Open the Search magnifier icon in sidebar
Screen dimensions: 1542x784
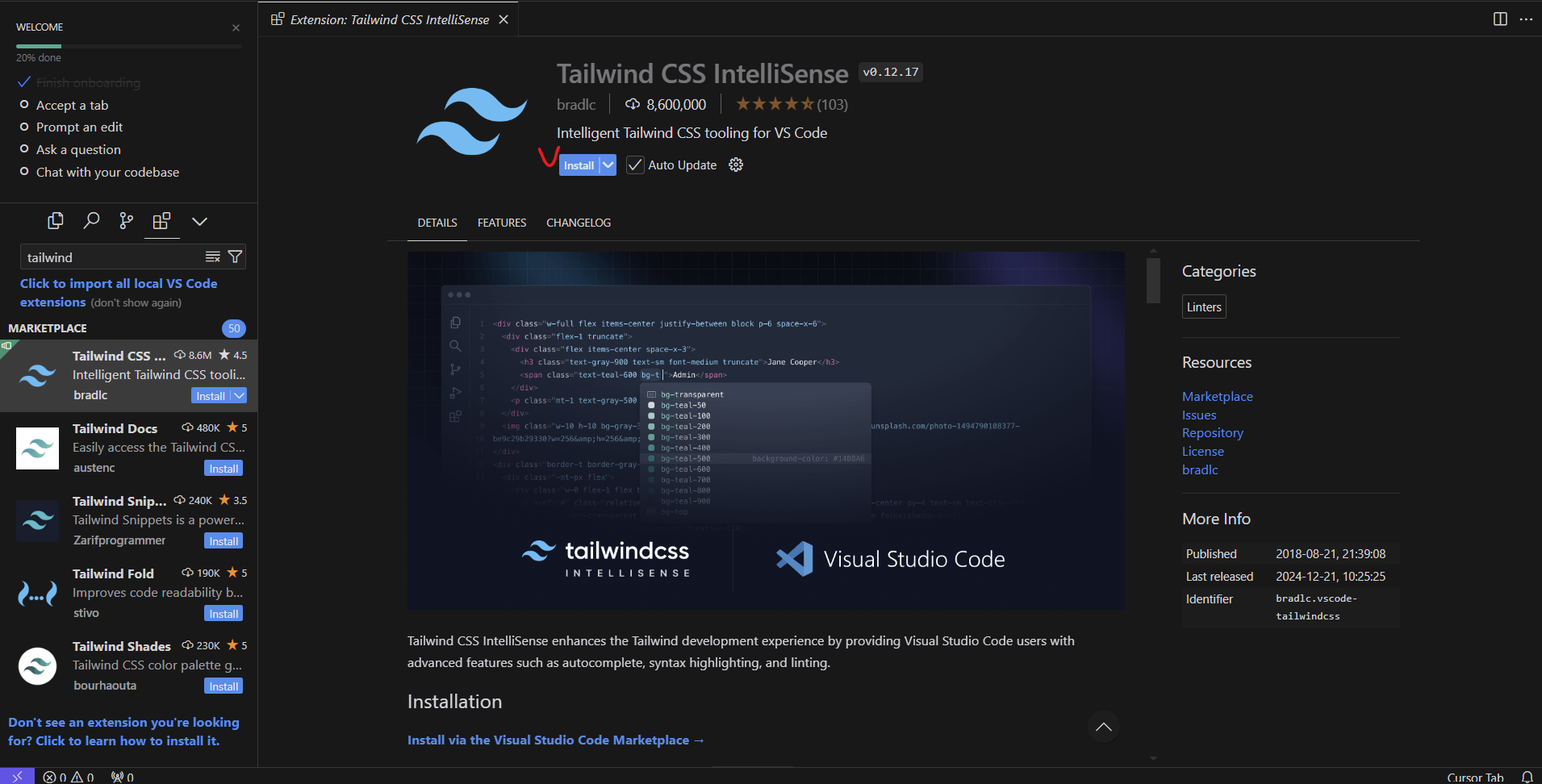coord(91,220)
